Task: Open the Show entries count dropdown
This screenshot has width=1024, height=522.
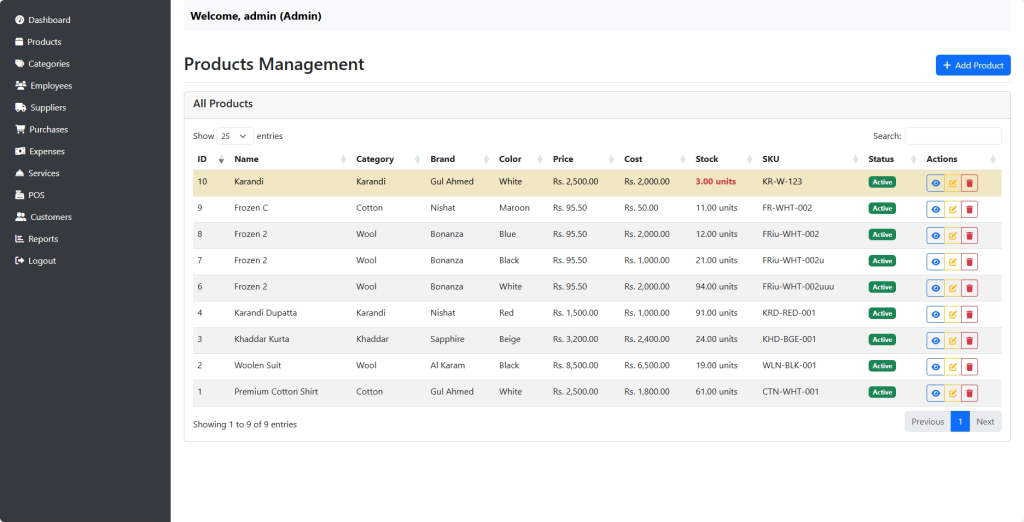Action: coord(235,136)
